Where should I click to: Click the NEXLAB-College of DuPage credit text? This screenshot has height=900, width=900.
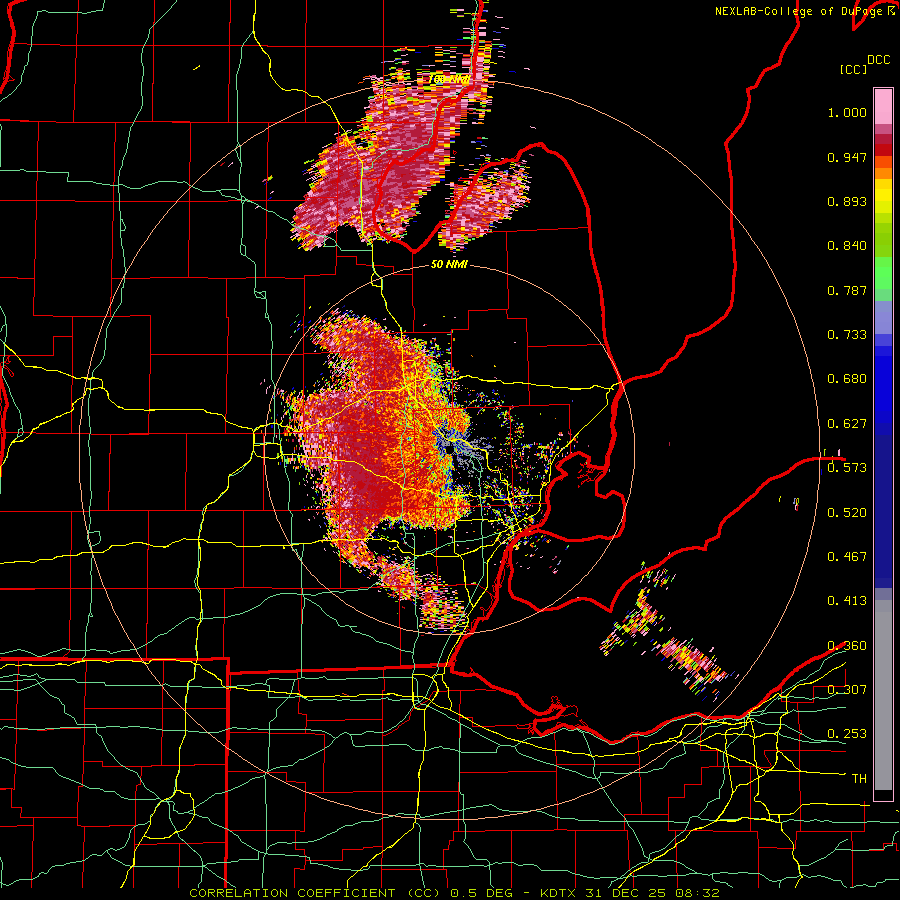pos(800,11)
